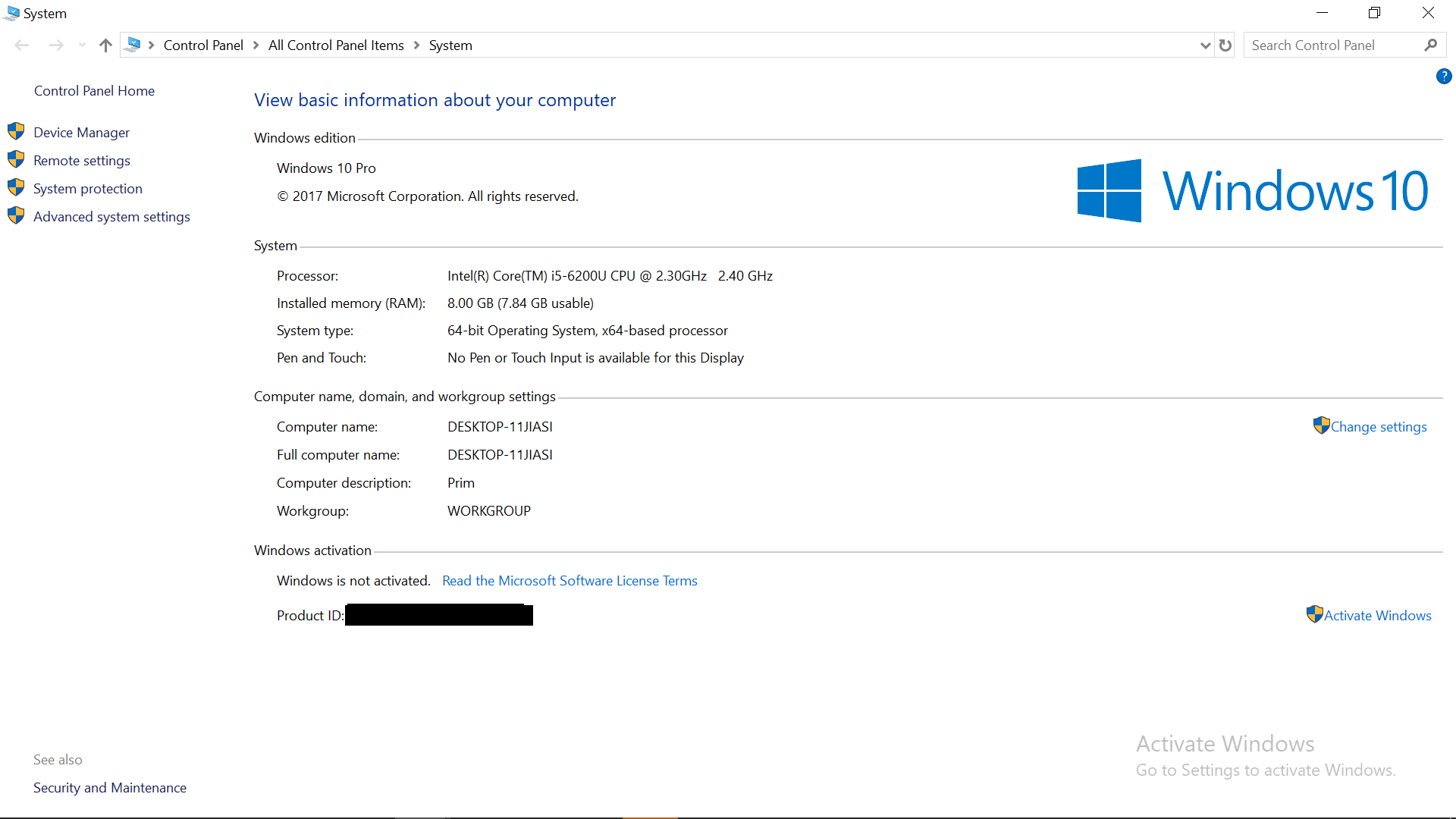Read the Microsoft Software License Terms
The width and height of the screenshot is (1456, 819).
tap(570, 581)
